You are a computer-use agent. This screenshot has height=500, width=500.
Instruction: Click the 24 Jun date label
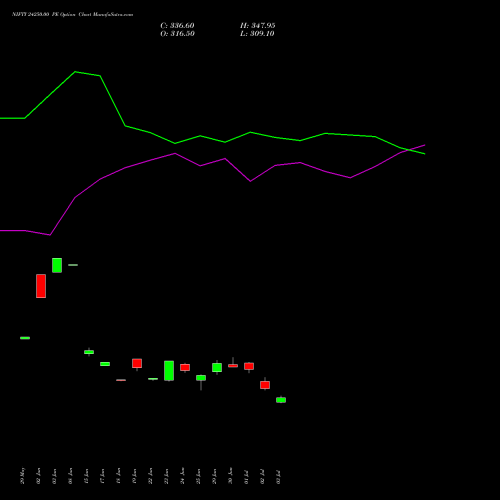pyautogui.click(x=183, y=476)
